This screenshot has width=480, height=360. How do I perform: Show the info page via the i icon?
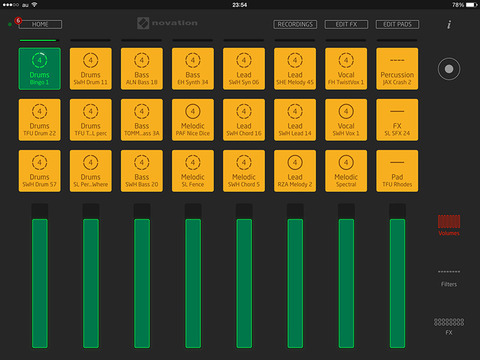tap(449, 24)
